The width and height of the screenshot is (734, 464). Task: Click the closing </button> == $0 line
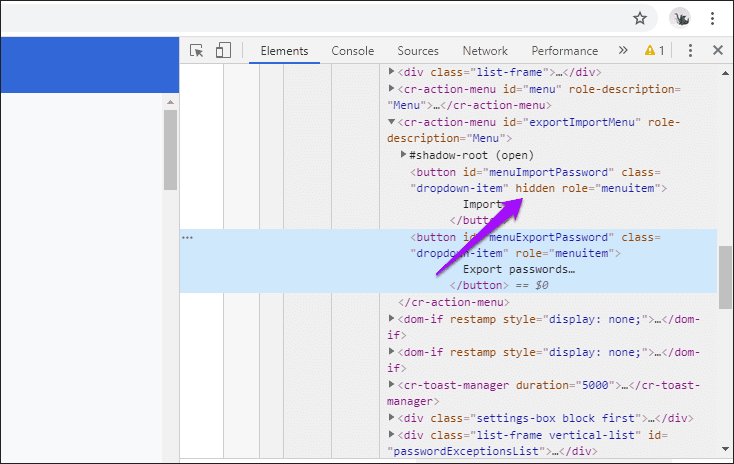[499, 286]
